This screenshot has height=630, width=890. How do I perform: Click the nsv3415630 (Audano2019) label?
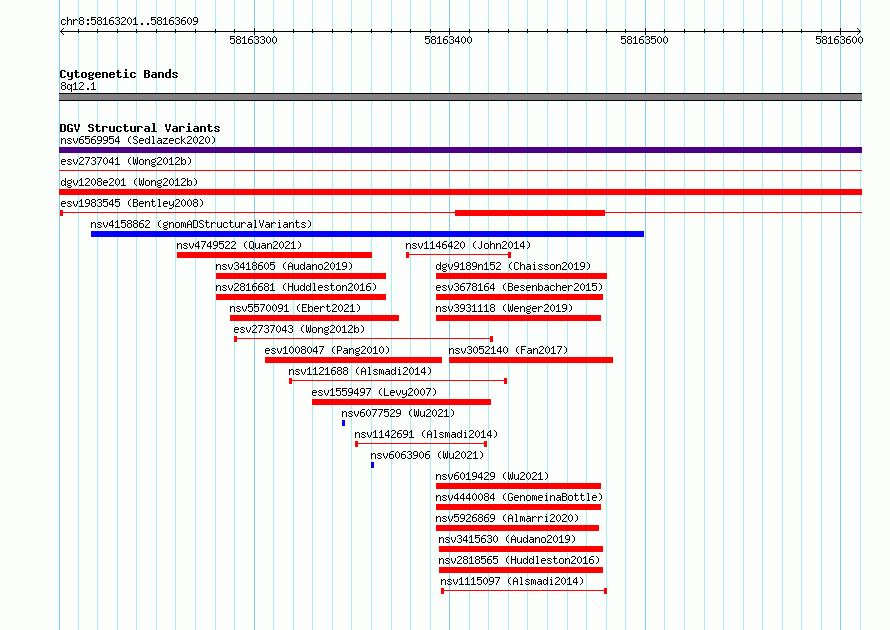pyautogui.click(x=507, y=539)
